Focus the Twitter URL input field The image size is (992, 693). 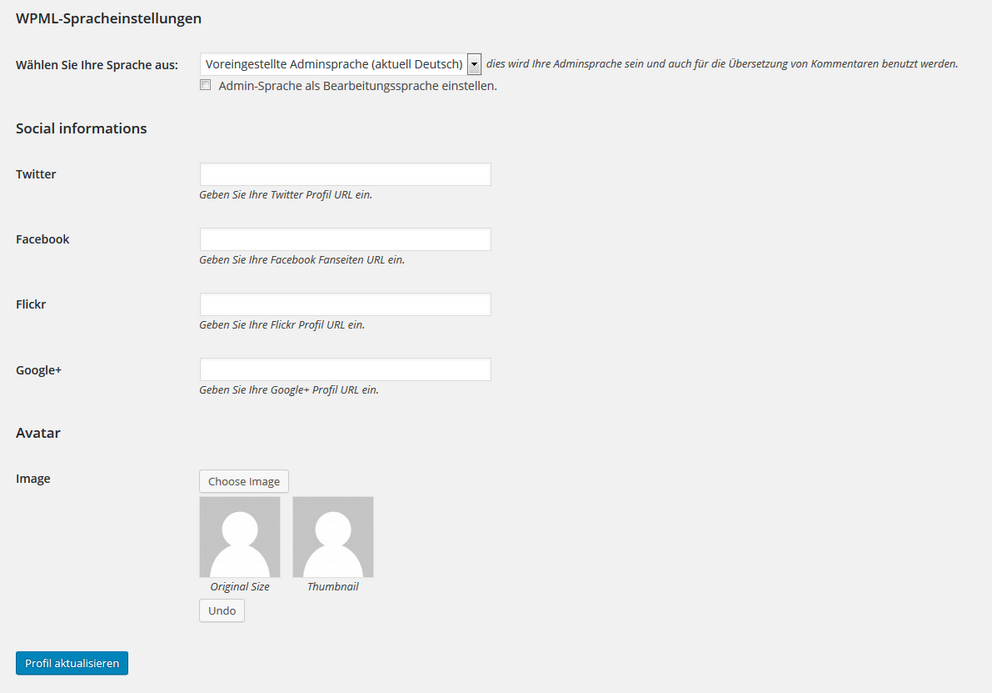coord(345,175)
